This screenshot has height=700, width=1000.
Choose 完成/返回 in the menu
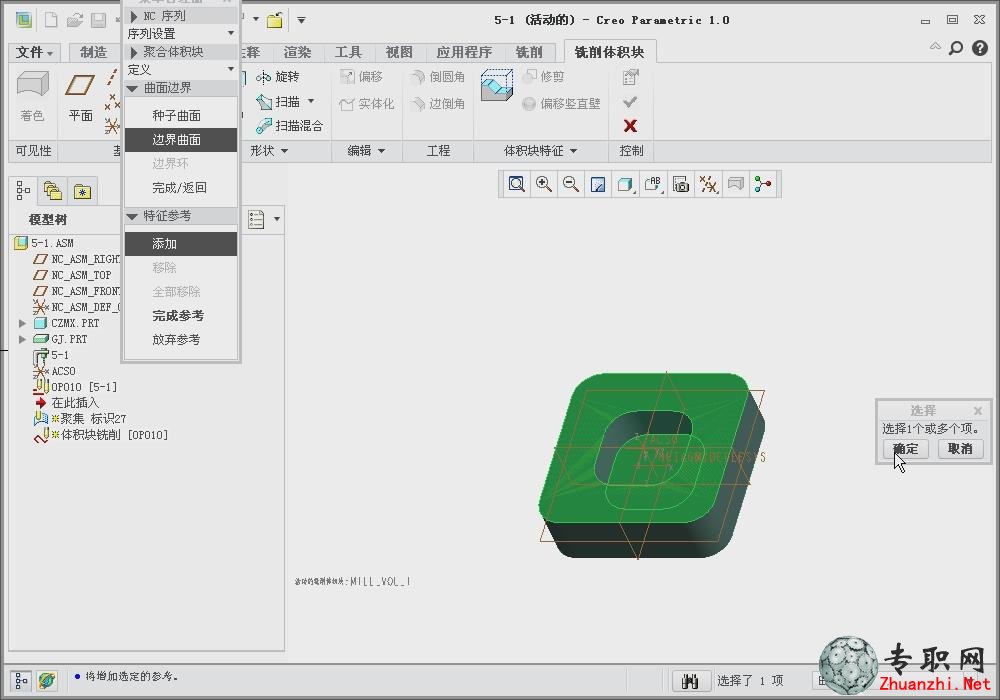181,187
